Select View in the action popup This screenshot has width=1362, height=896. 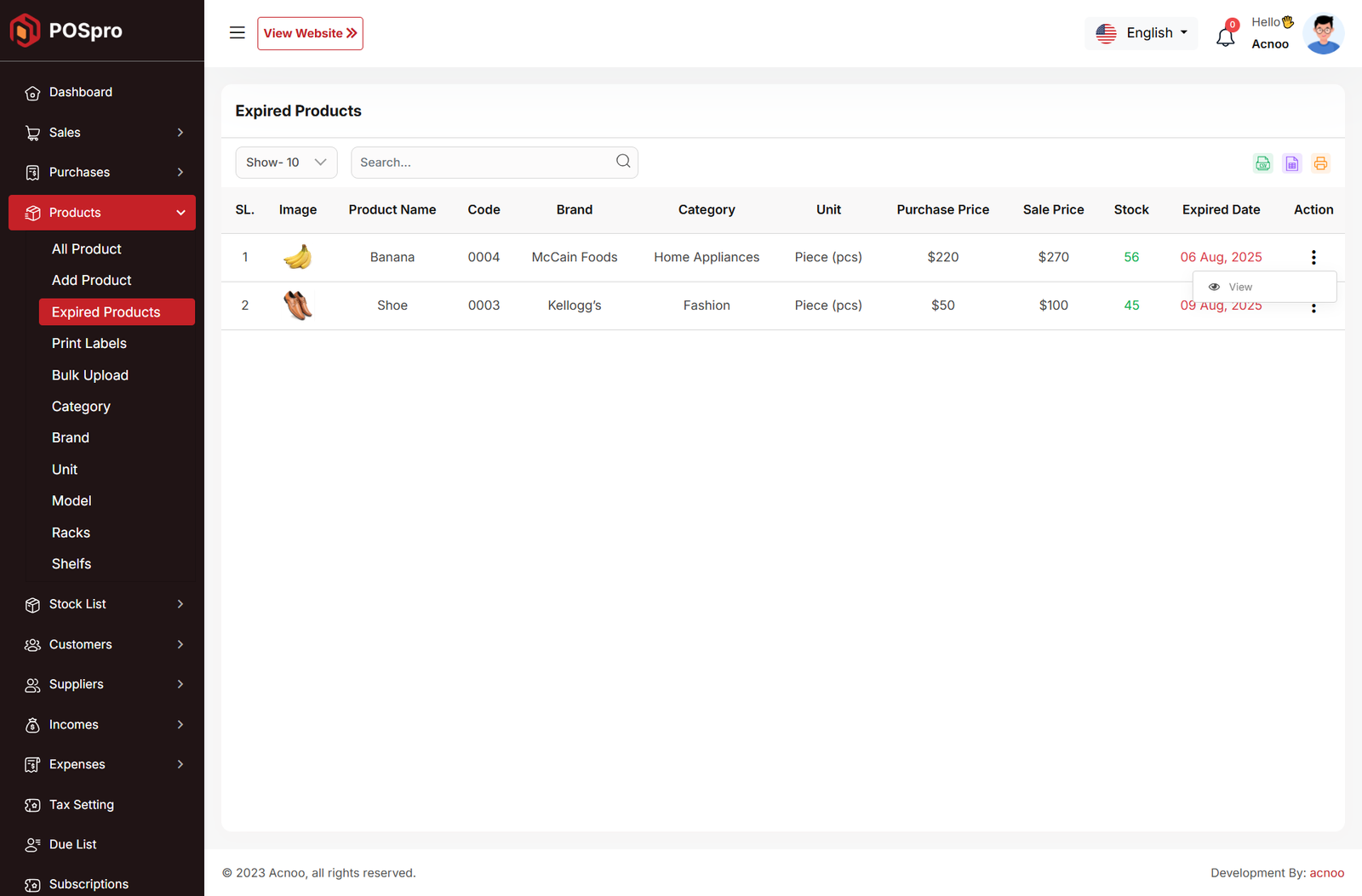pyautogui.click(x=1239, y=288)
